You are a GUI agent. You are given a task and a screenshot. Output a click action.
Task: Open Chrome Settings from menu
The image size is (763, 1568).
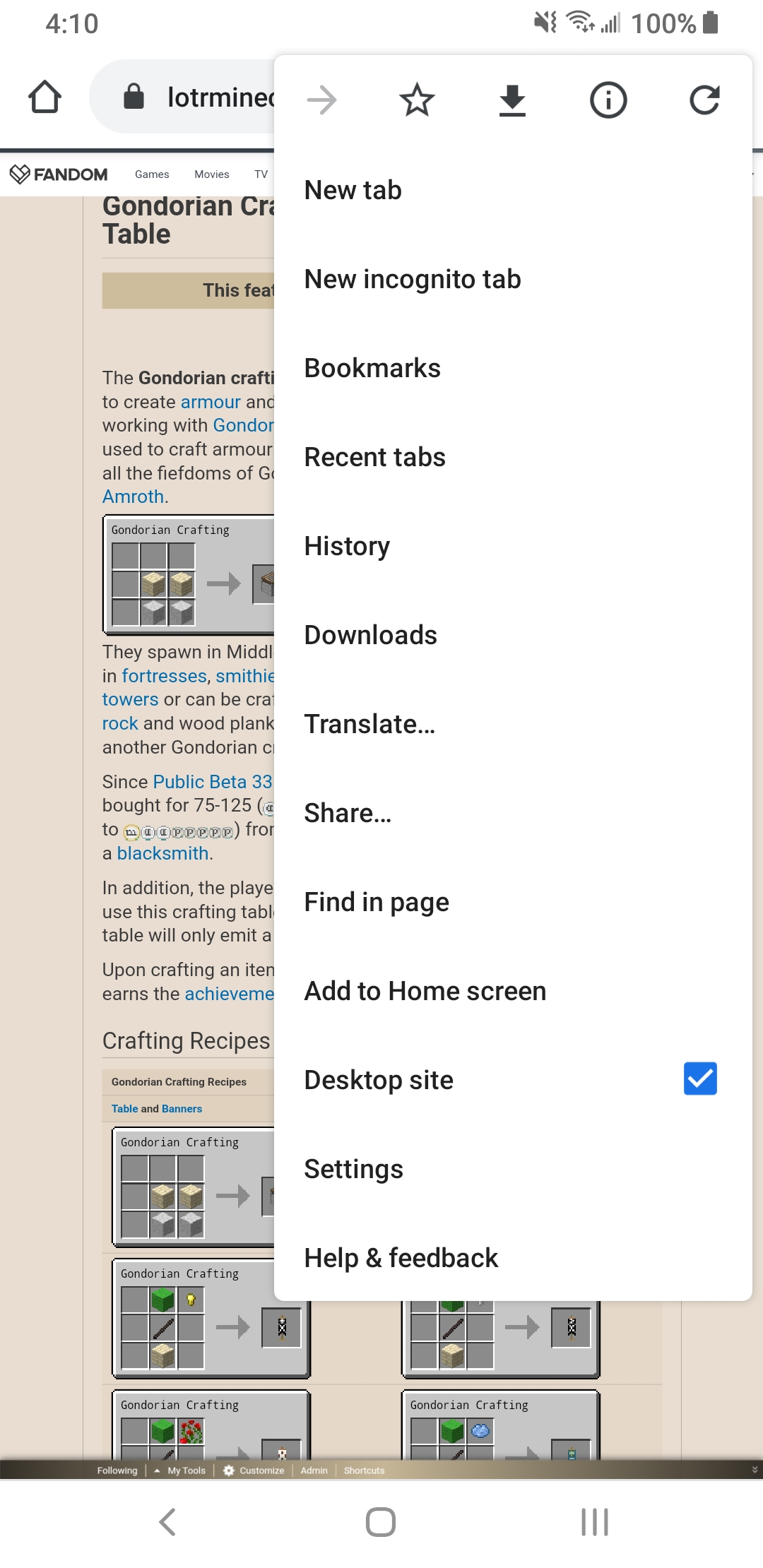tap(353, 1169)
